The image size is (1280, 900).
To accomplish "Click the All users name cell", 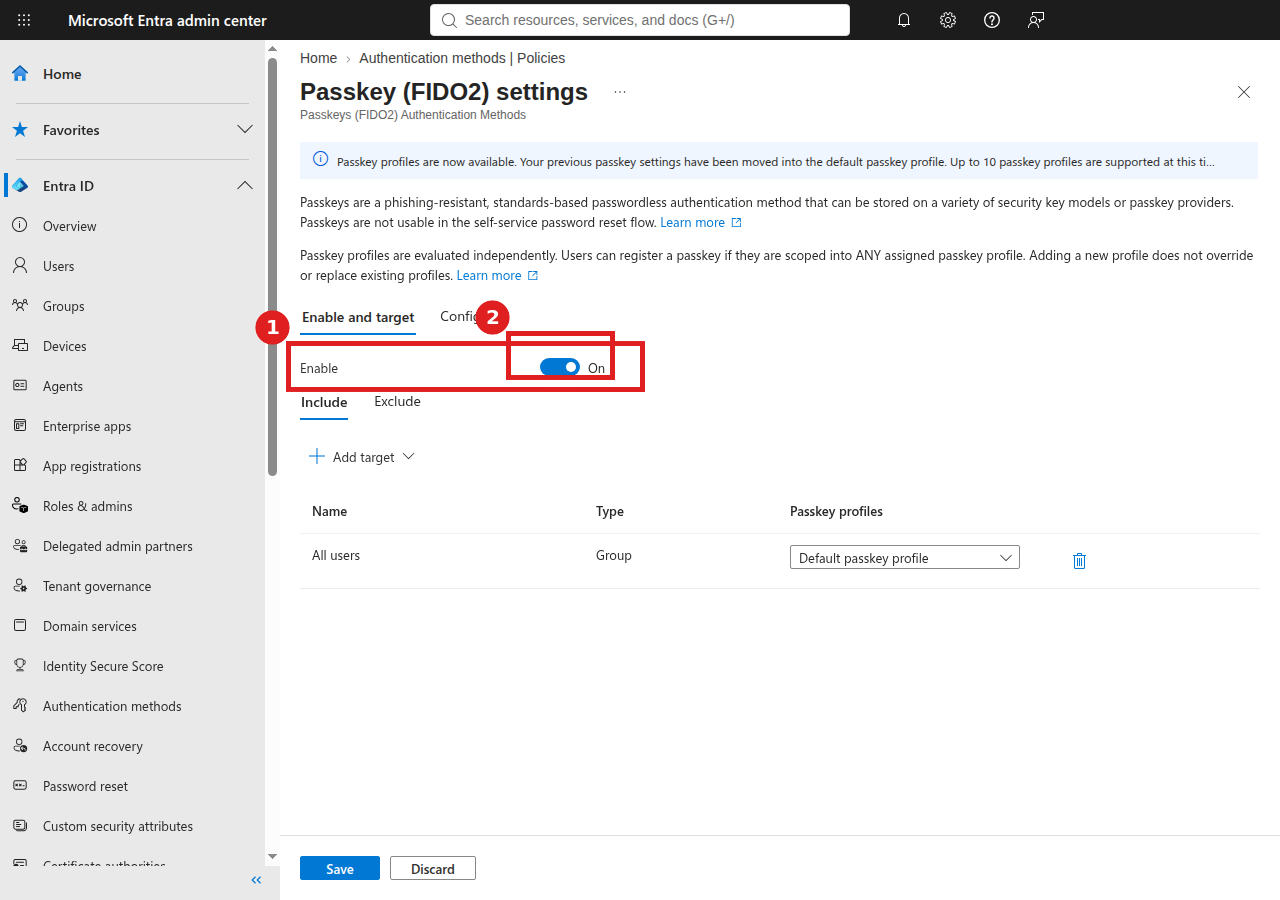I will [x=336, y=555].
